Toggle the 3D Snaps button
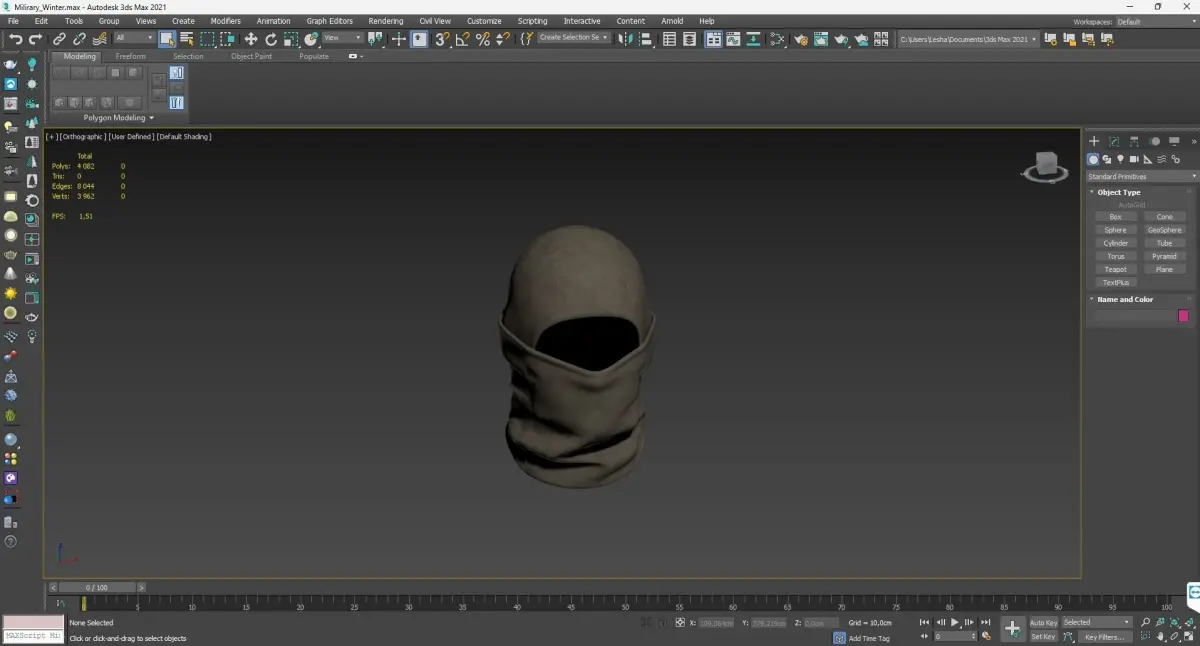 441,39
